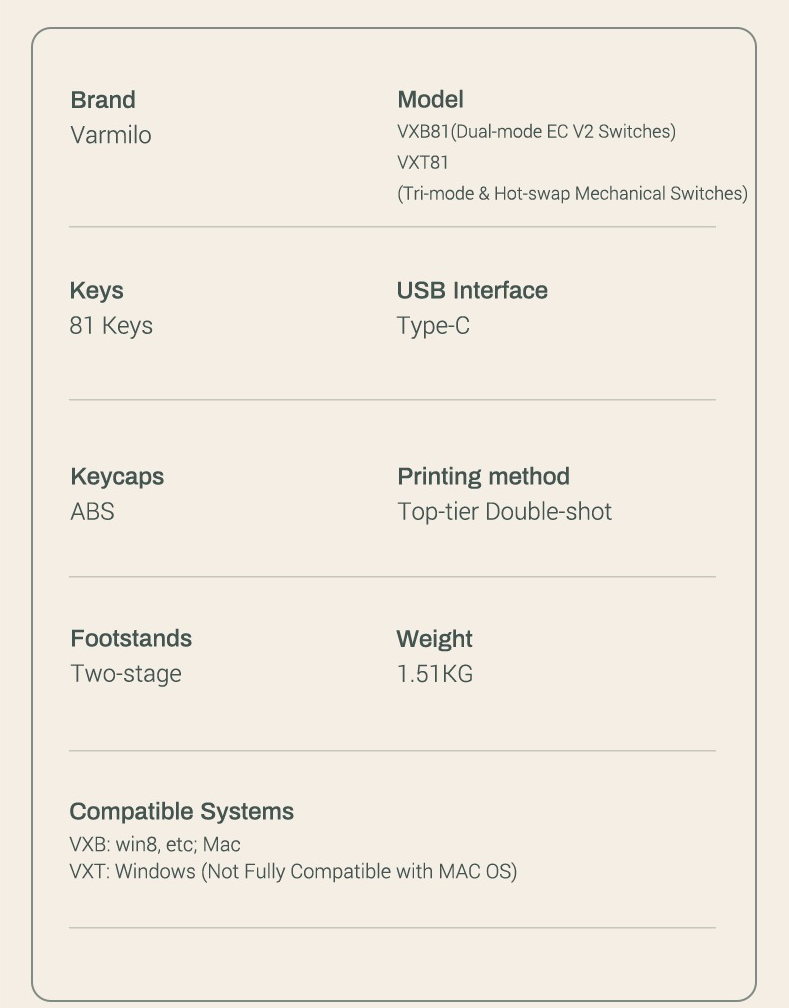
Task: Click the Keycaps heading
Action: click(x=117, y=476)
